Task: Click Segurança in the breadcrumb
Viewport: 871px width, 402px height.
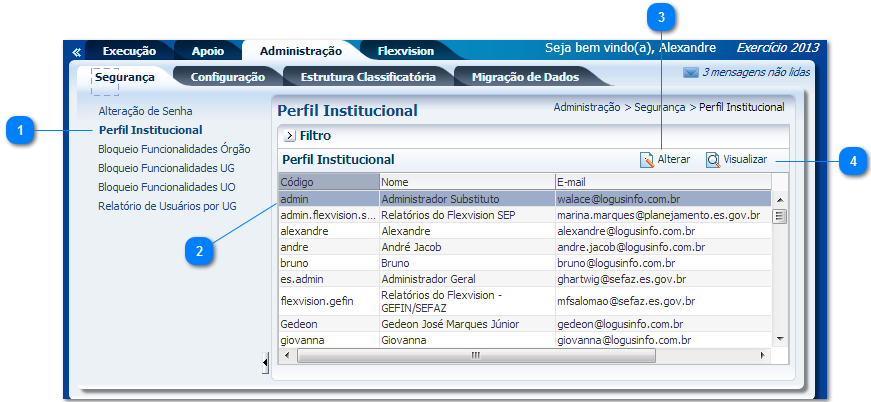Action: click(660, 106)
